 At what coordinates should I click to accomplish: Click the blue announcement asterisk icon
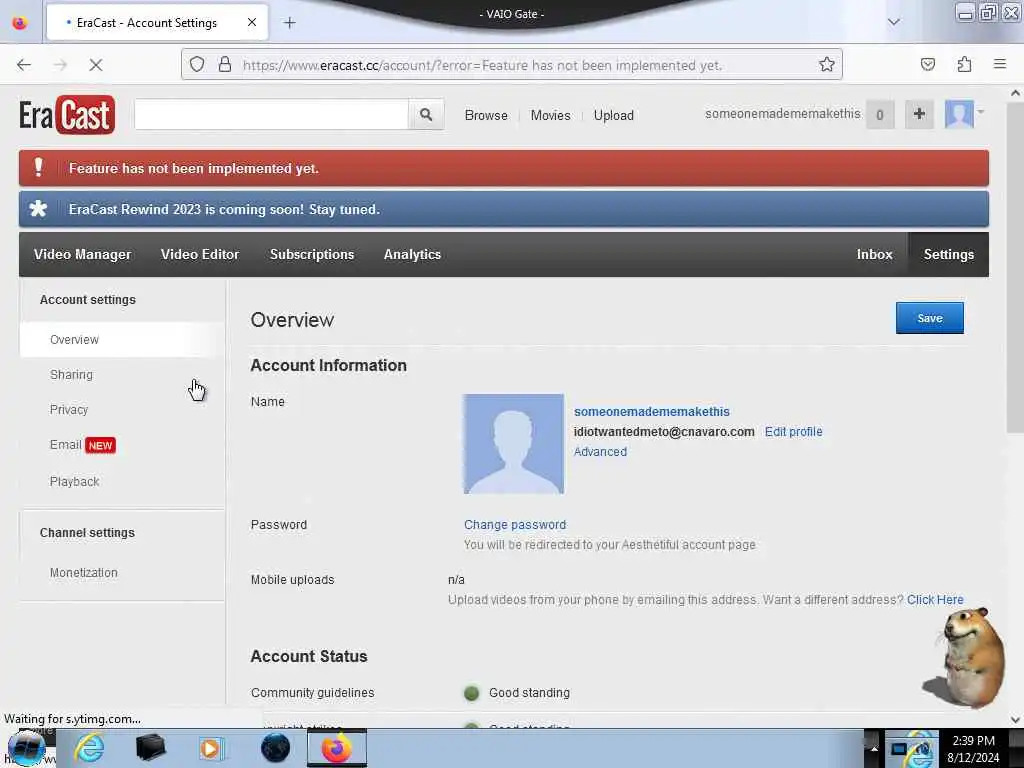(39, 209)
